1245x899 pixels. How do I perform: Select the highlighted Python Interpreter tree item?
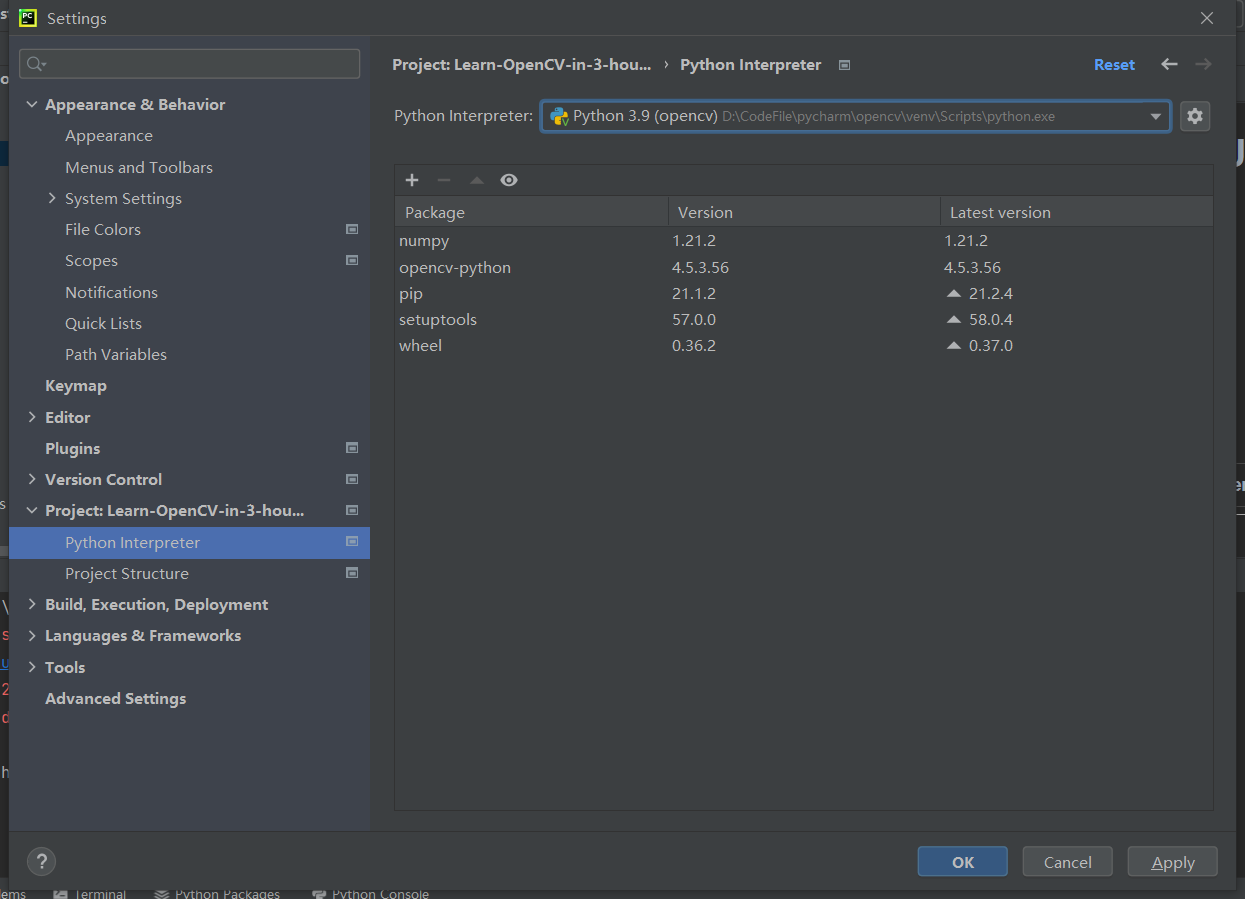point(189,542)
